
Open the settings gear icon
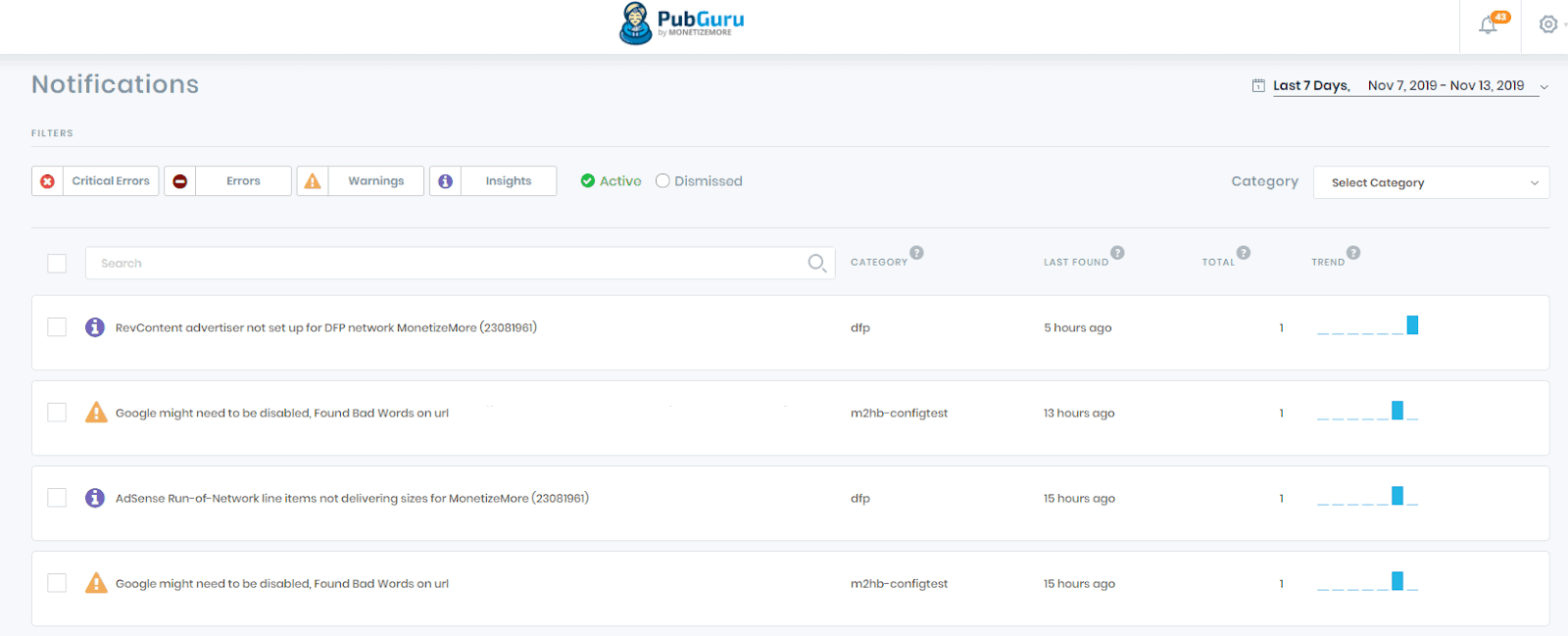(x=1548, y=24)
